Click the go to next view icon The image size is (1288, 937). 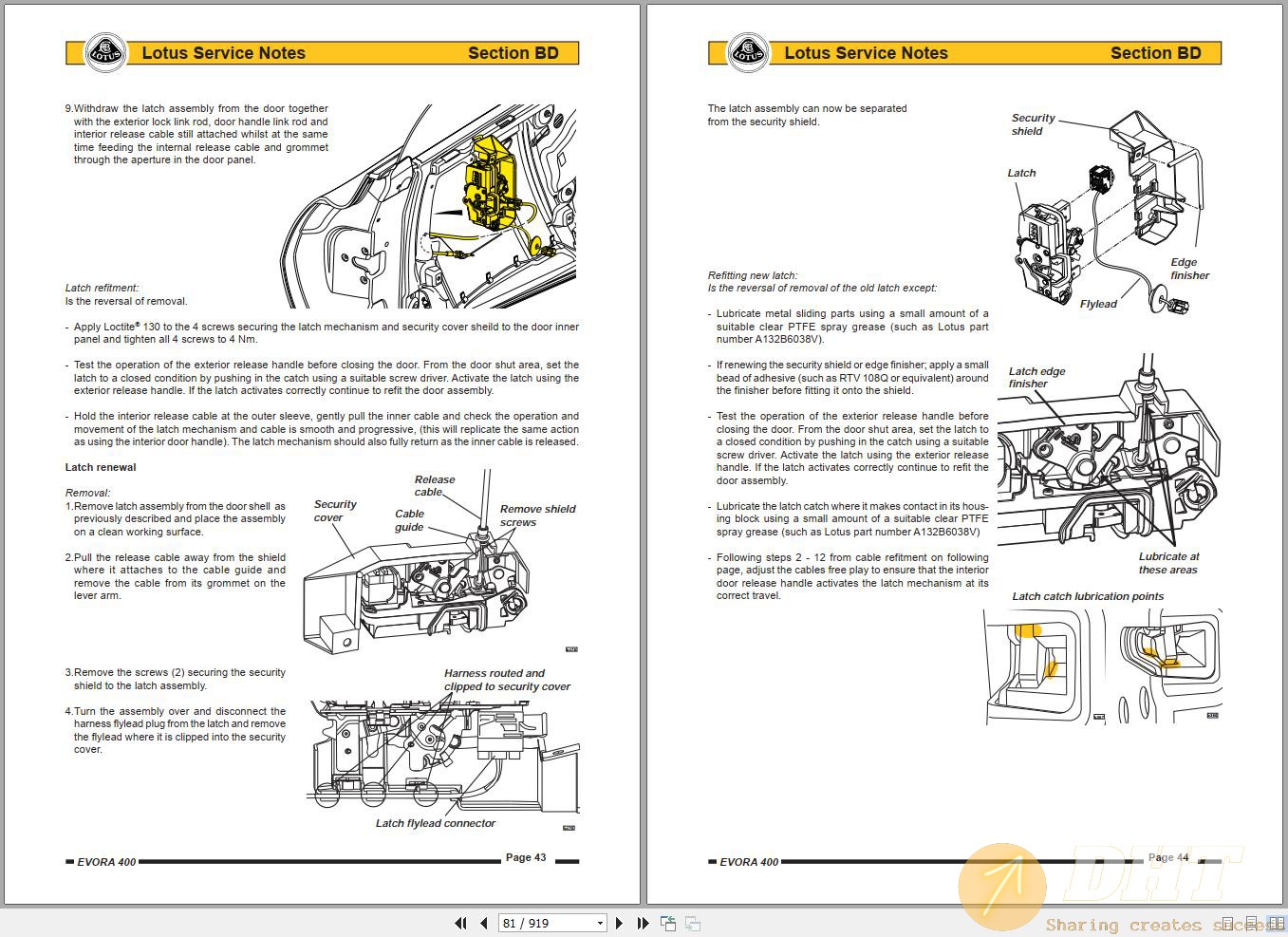[x=693, y=923]
